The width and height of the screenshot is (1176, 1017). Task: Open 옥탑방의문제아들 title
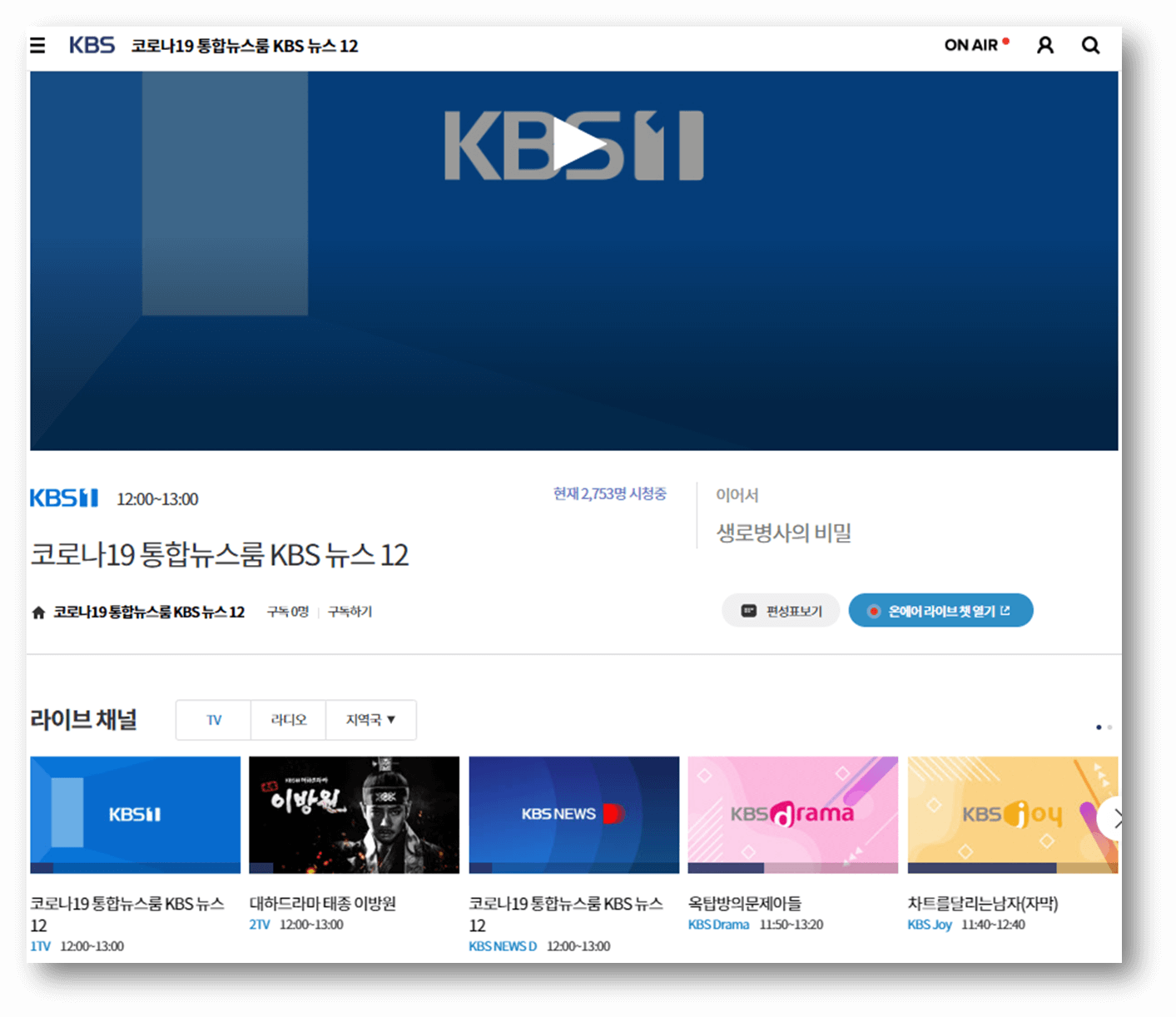[x=745, y=904]
